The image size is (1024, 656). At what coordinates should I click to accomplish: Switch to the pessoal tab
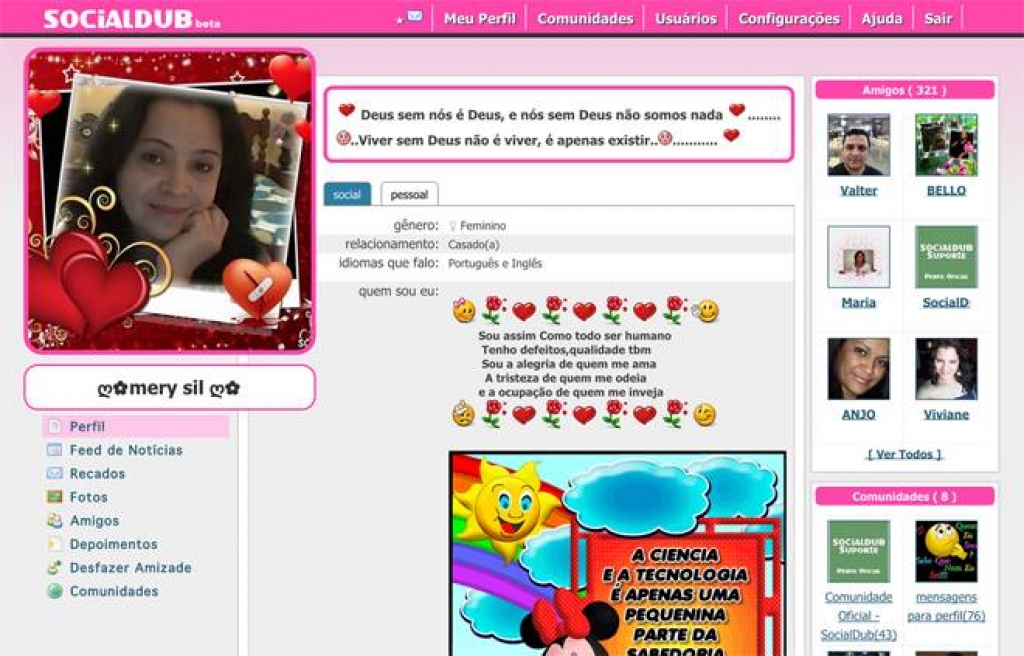409,195
